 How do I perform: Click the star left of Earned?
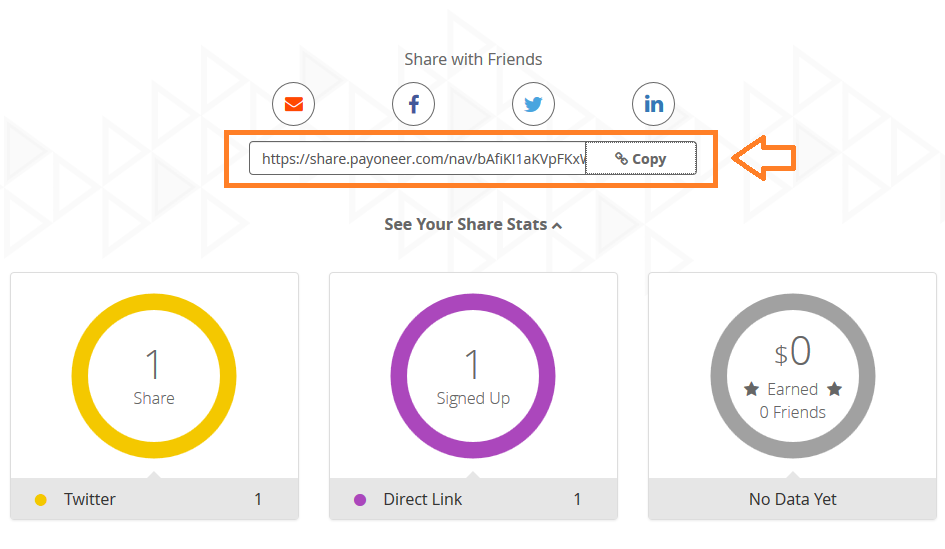coord(751,389)
